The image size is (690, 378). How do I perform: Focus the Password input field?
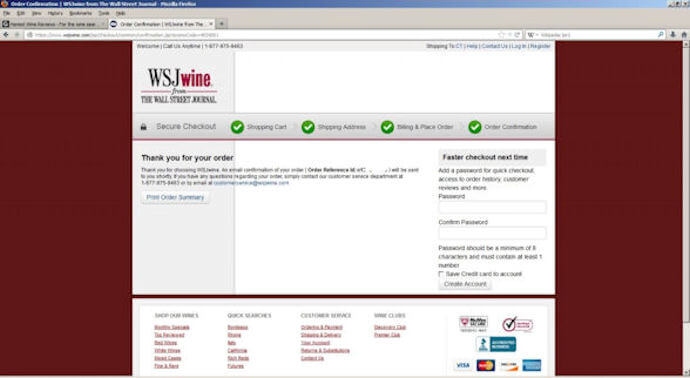(492, 207)
